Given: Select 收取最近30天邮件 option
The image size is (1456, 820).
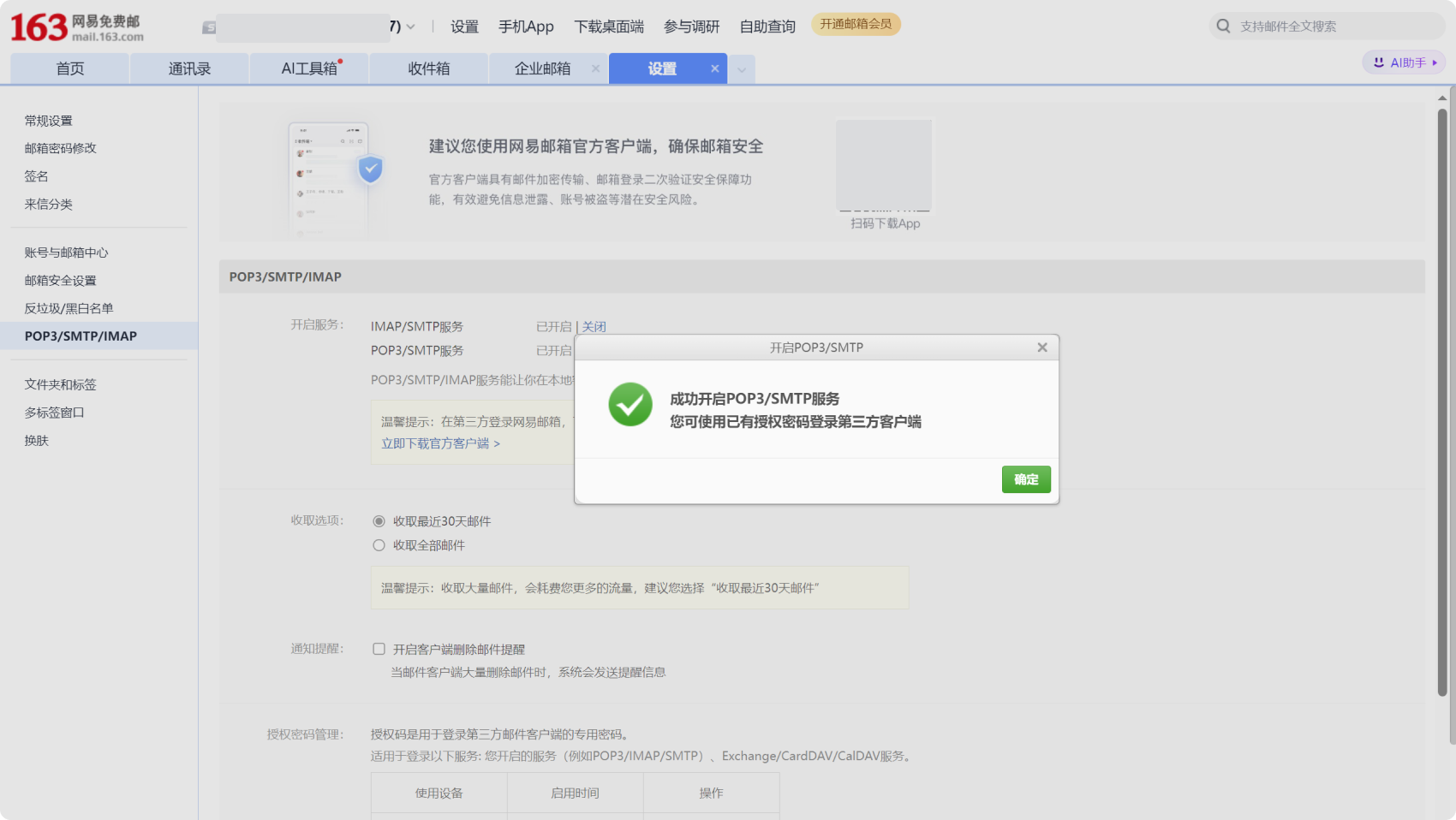Looking at the screenshot, I should [379, 520].
